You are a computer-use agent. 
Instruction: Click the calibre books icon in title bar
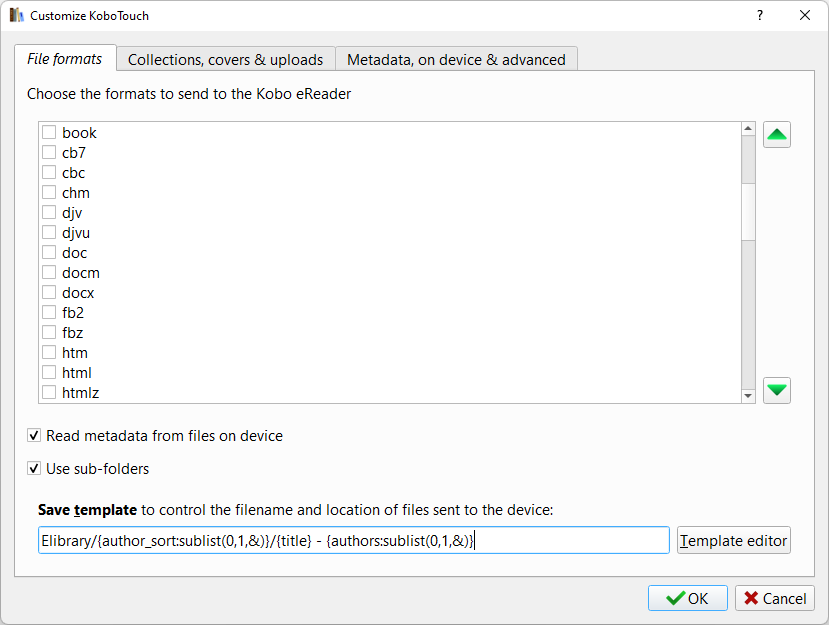click(x=16, y=15)
